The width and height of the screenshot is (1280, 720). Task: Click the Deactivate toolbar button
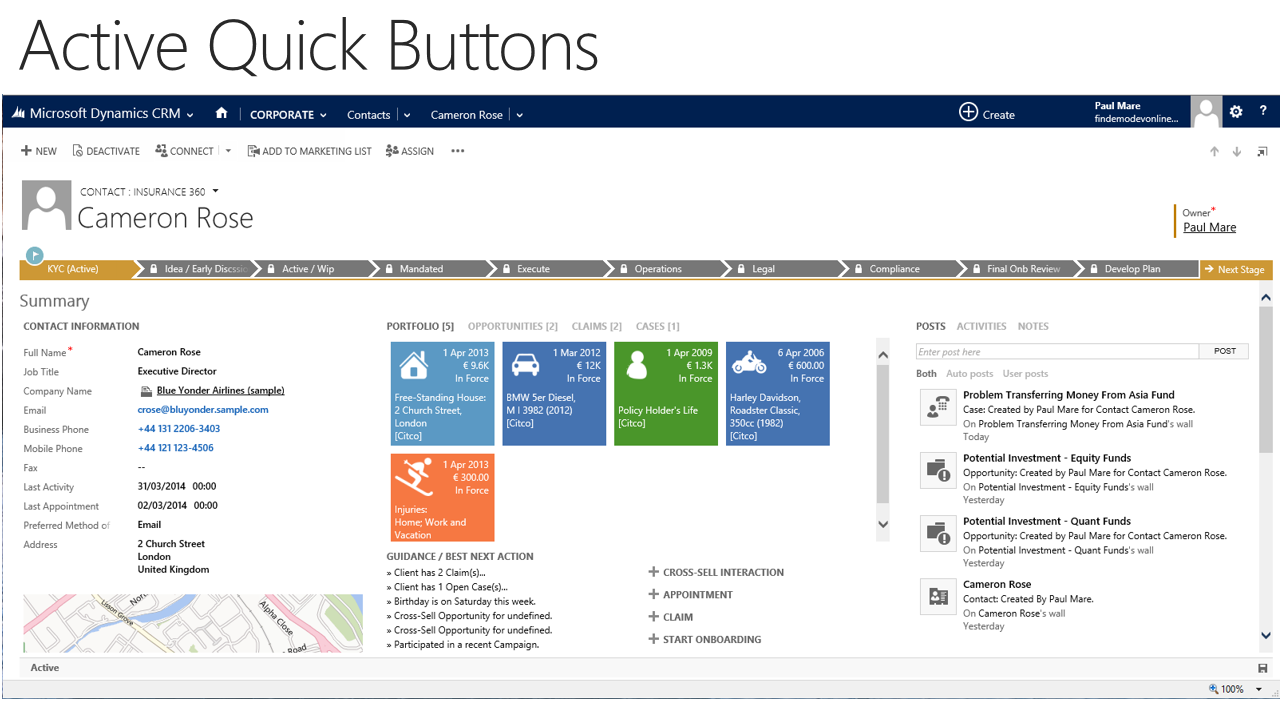106,151
